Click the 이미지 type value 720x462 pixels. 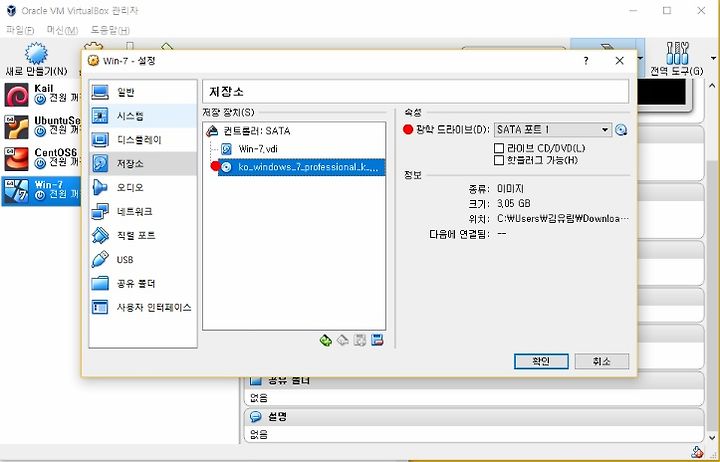pos(510,189)
